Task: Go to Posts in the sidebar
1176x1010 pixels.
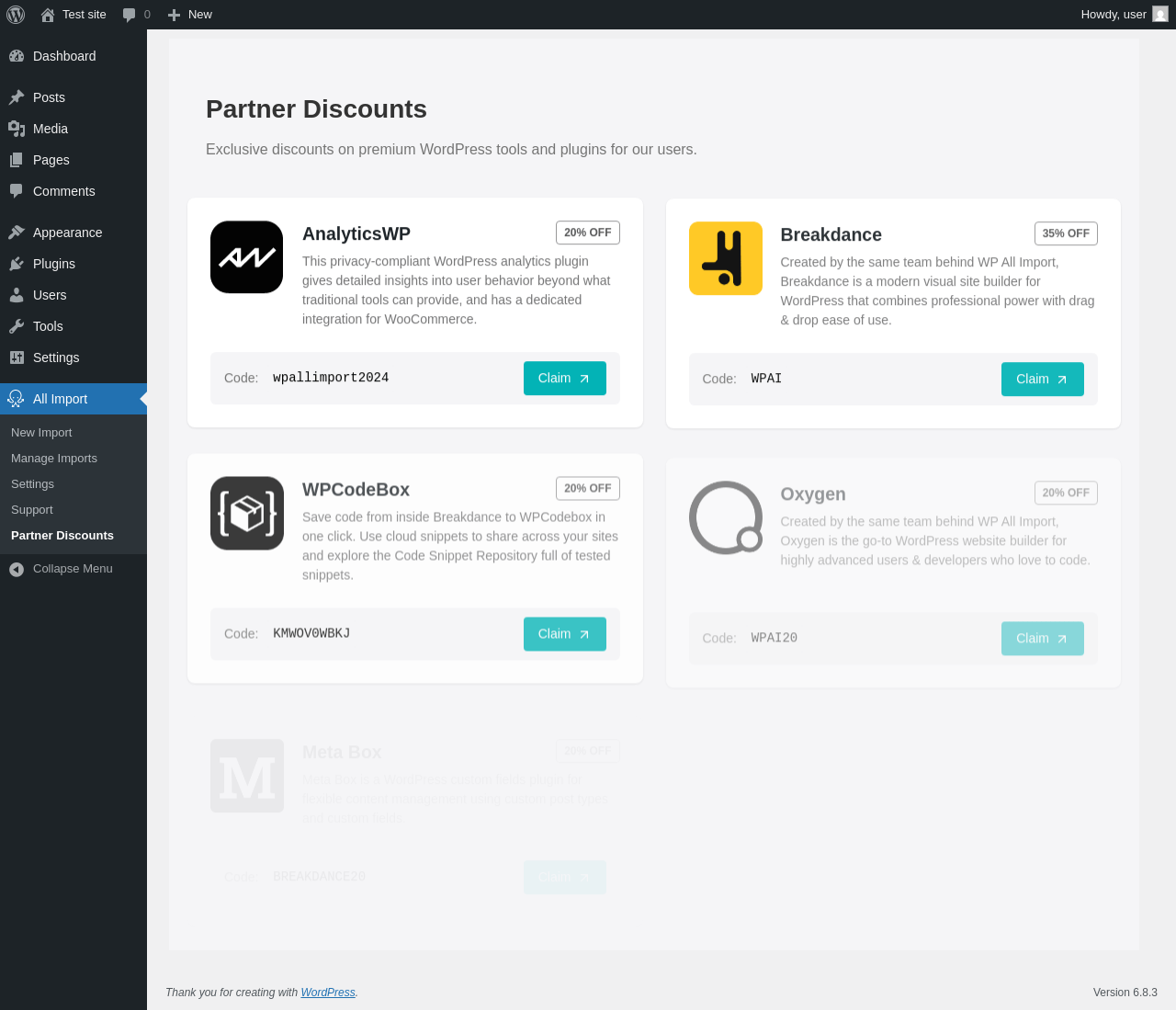Action: [73, 97]
